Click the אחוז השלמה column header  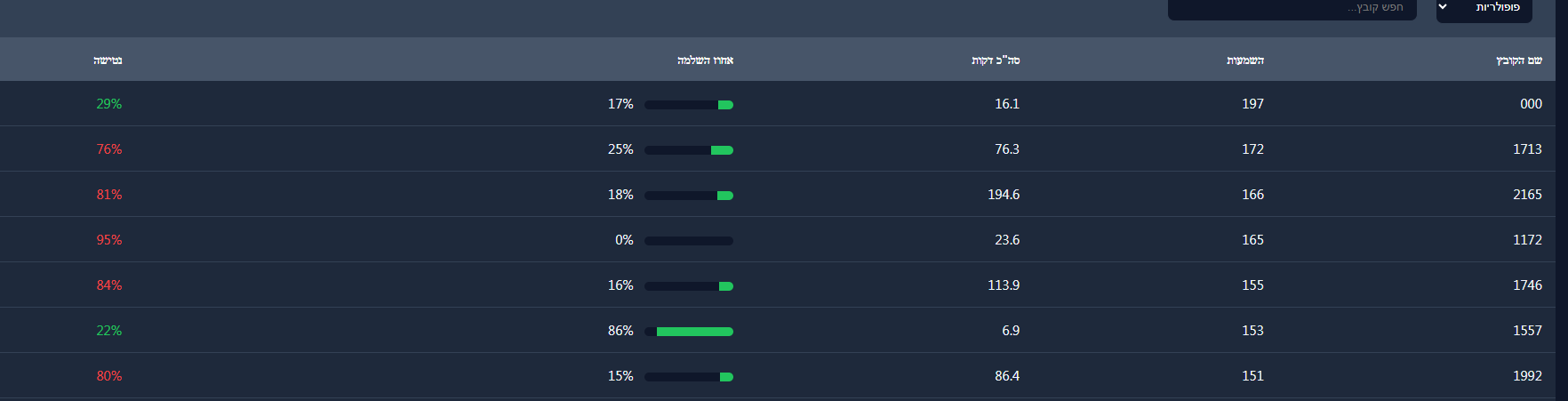point(705,60)
